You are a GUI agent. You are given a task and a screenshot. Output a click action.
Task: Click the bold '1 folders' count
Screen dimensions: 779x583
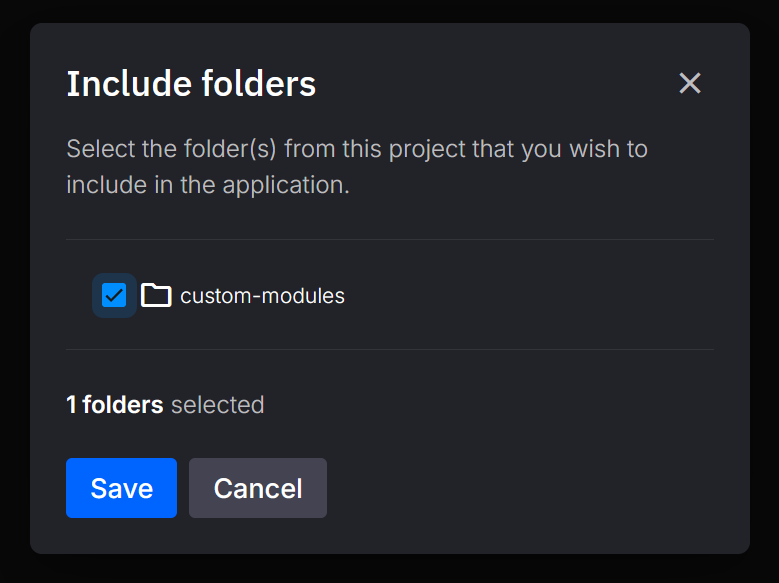pos(114,405)
